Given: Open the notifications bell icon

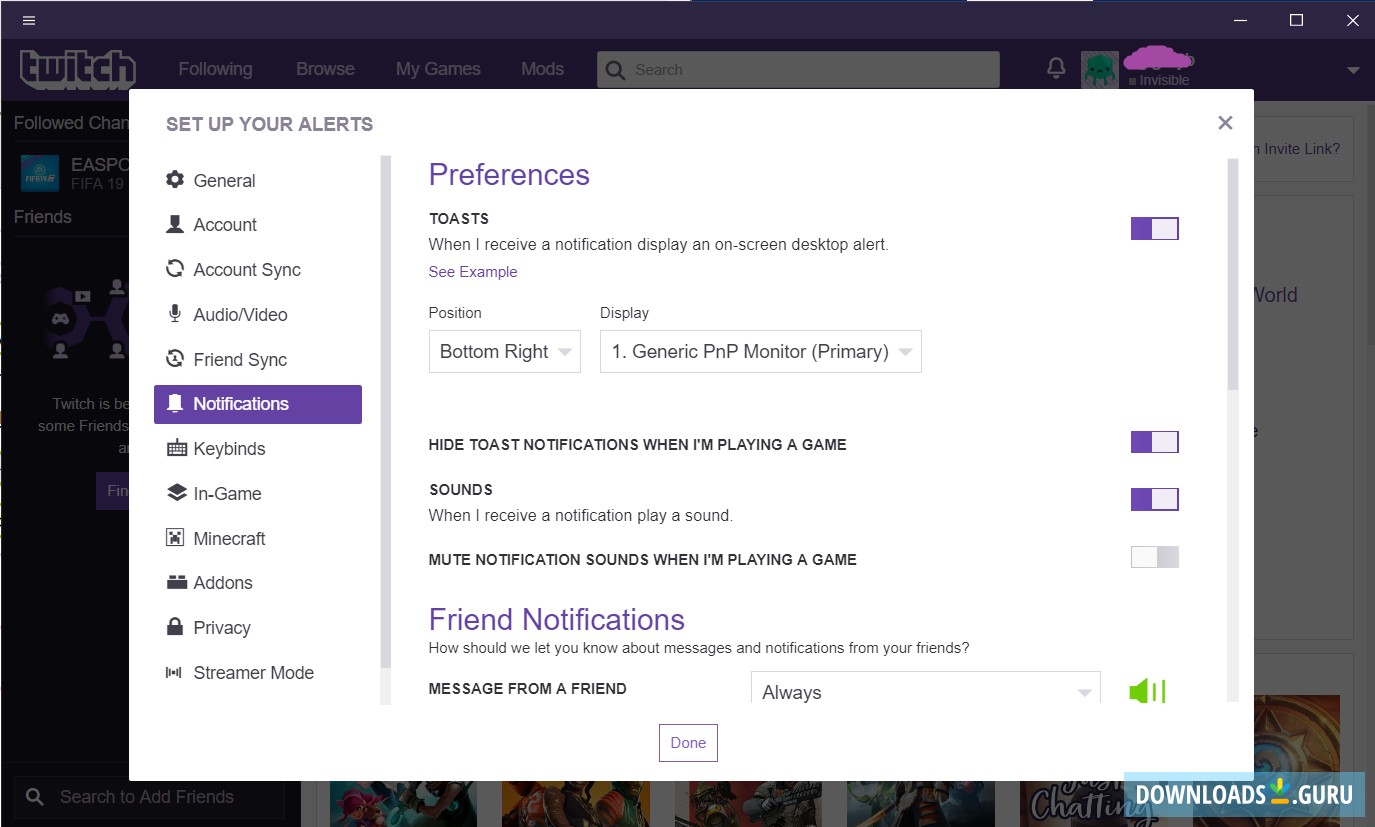Looking at the screenshot, I should pyautogui.click(x=175, y=403).
